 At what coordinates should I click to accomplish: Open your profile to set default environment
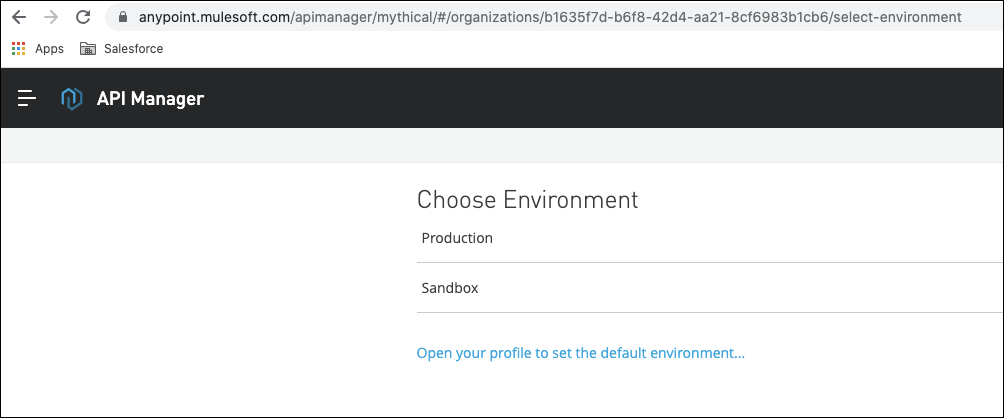click(x=580, y=353)
